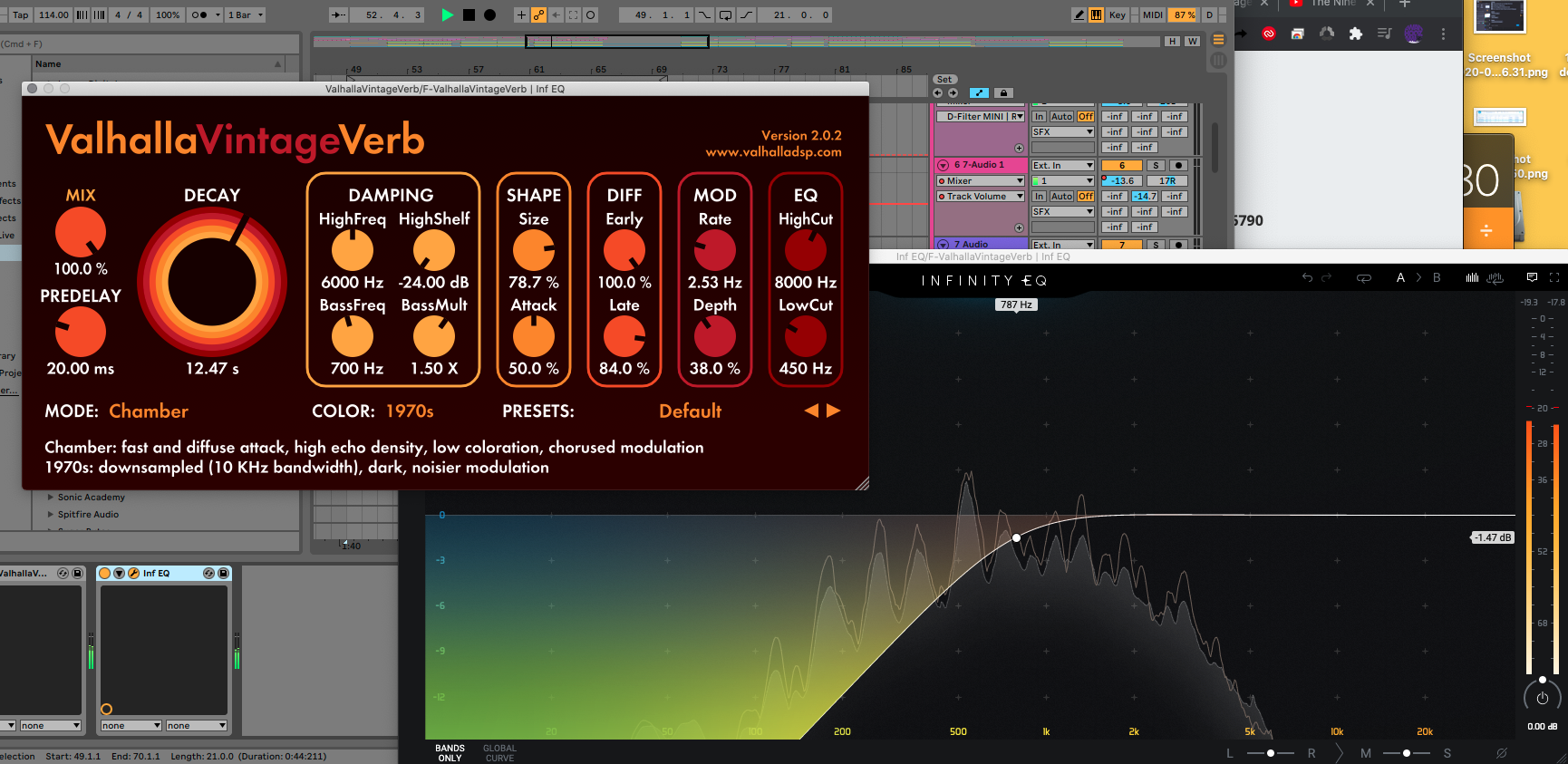
Task: Toggle the Automation Arm button in transport
Action: click(x=538, y=15)
